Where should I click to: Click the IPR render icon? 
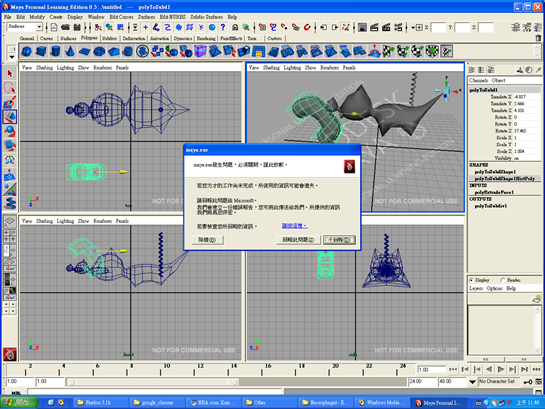point(386,27)
